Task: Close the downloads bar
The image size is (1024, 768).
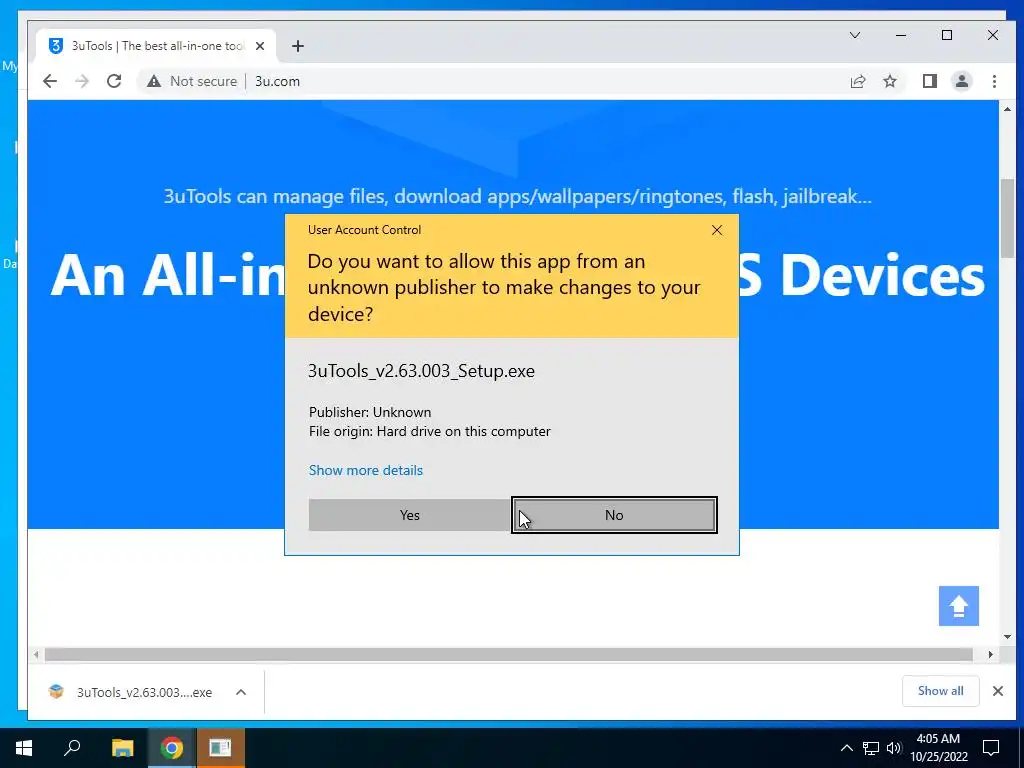Action: click(998, 691)
